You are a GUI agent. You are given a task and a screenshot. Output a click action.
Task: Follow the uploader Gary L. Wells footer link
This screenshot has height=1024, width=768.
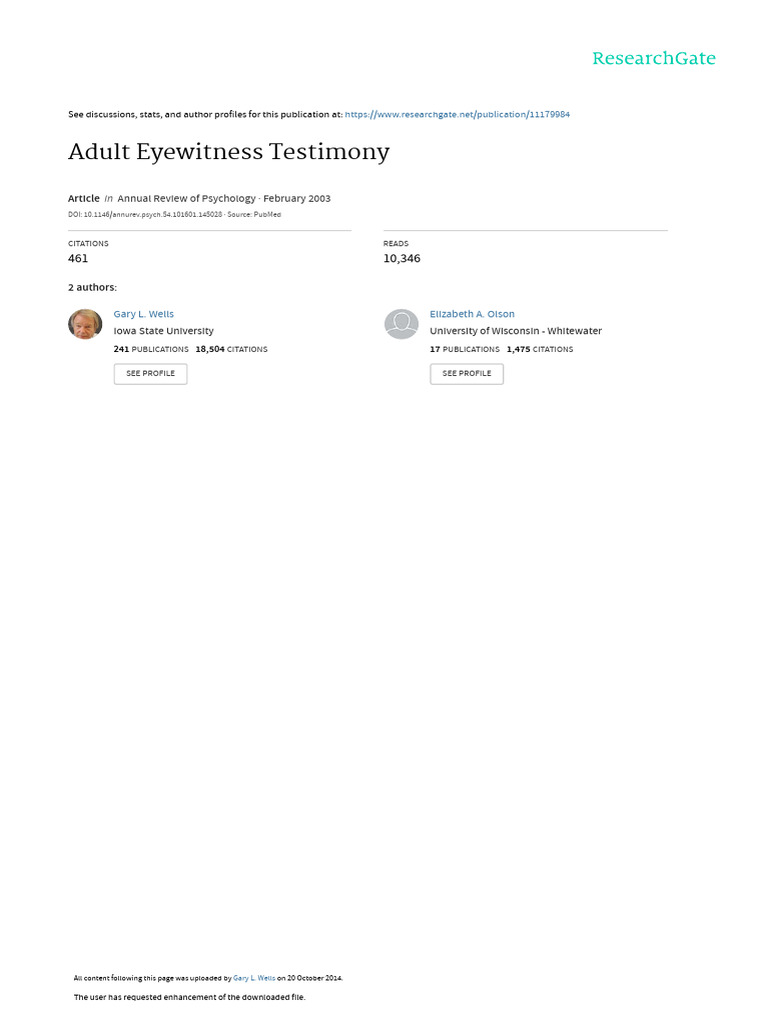[x=254, y=978]
